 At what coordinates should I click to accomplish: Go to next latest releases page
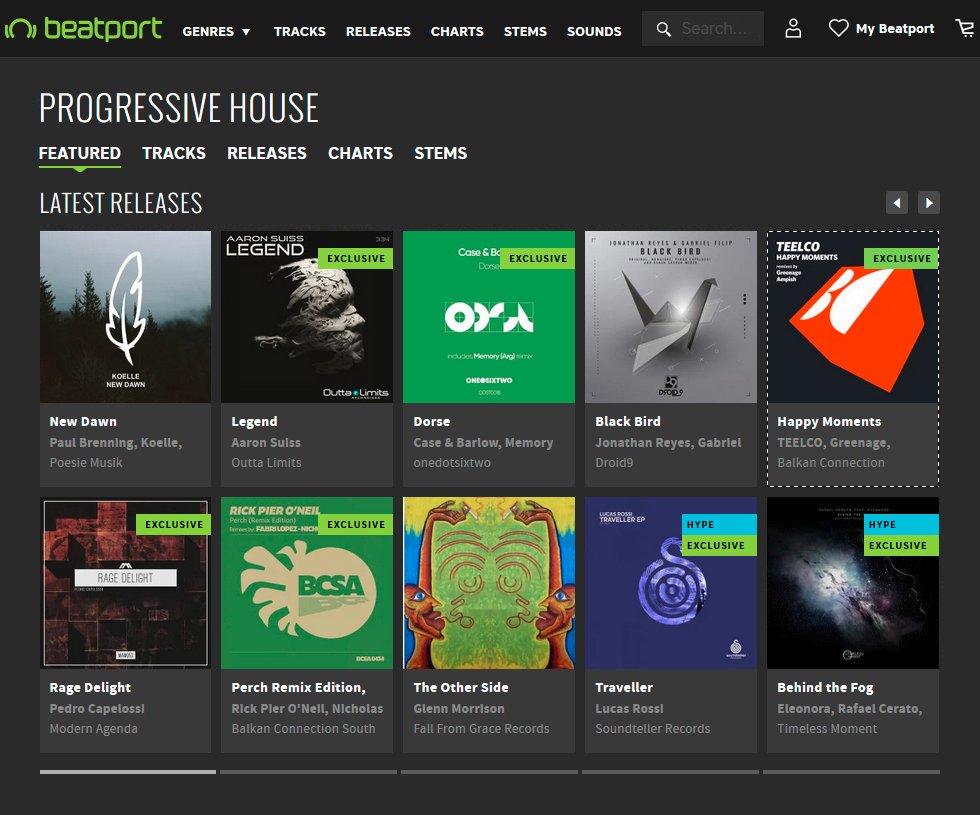click(x=929, y=202)
